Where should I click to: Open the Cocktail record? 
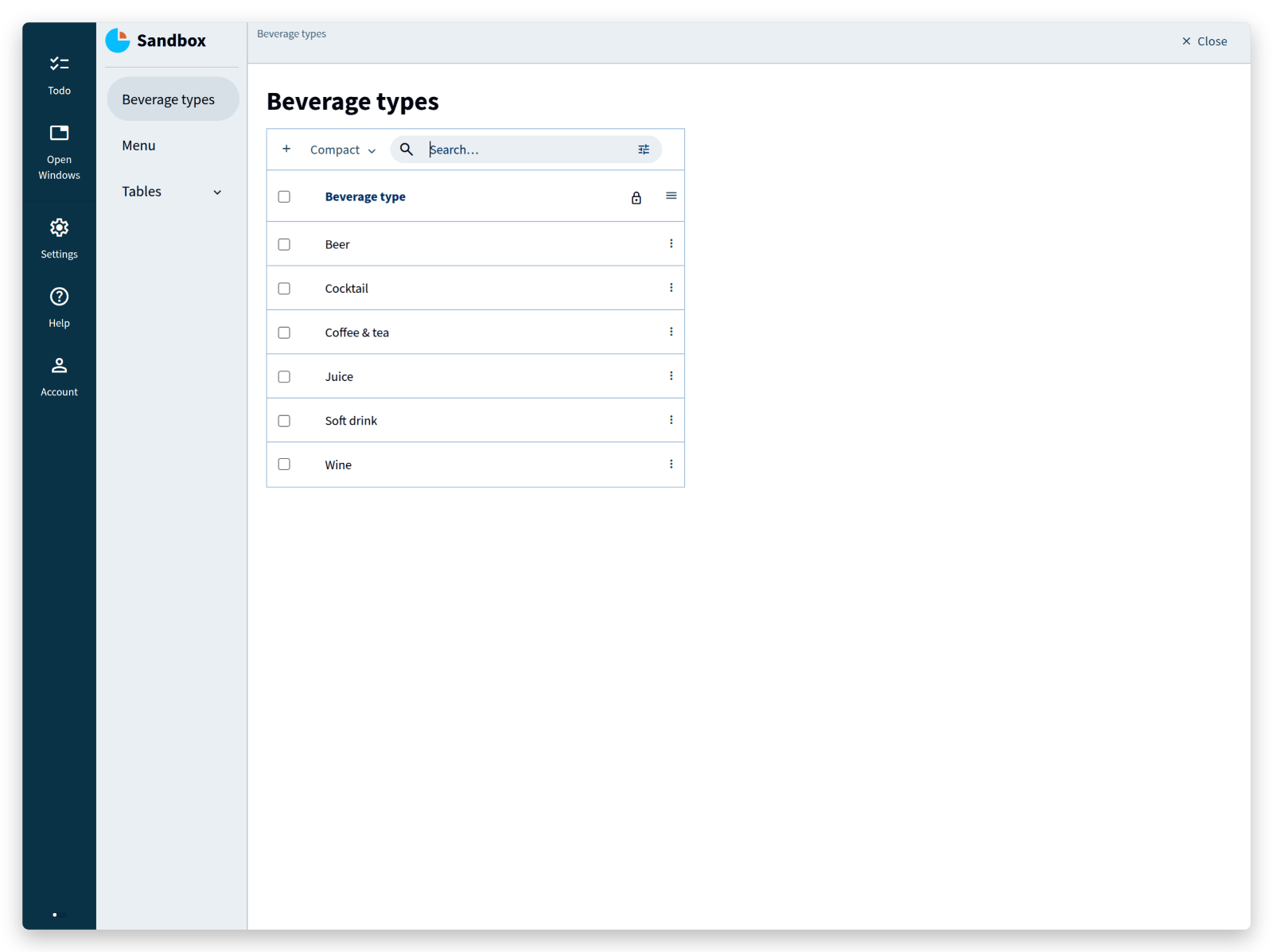[347, 289]
